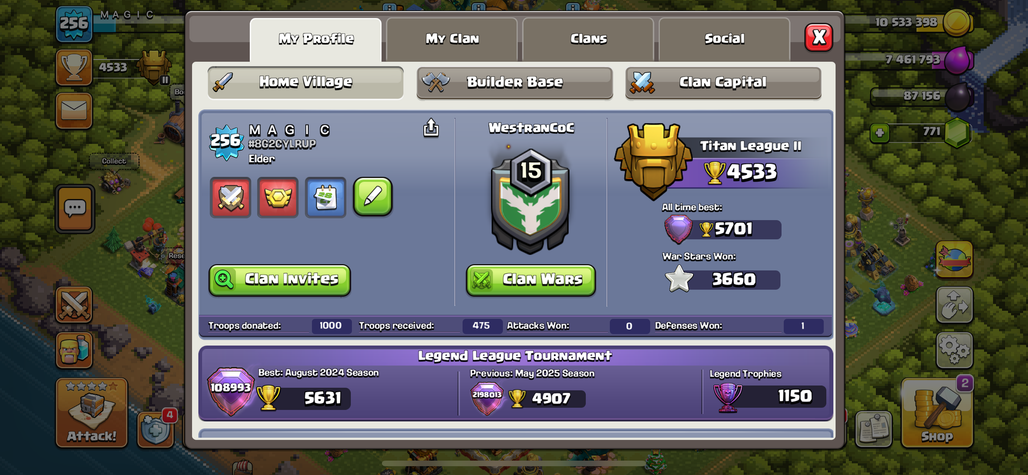1028x475 pixels.
Task: Select the Home Village view
Action: (x=306, y=83)
